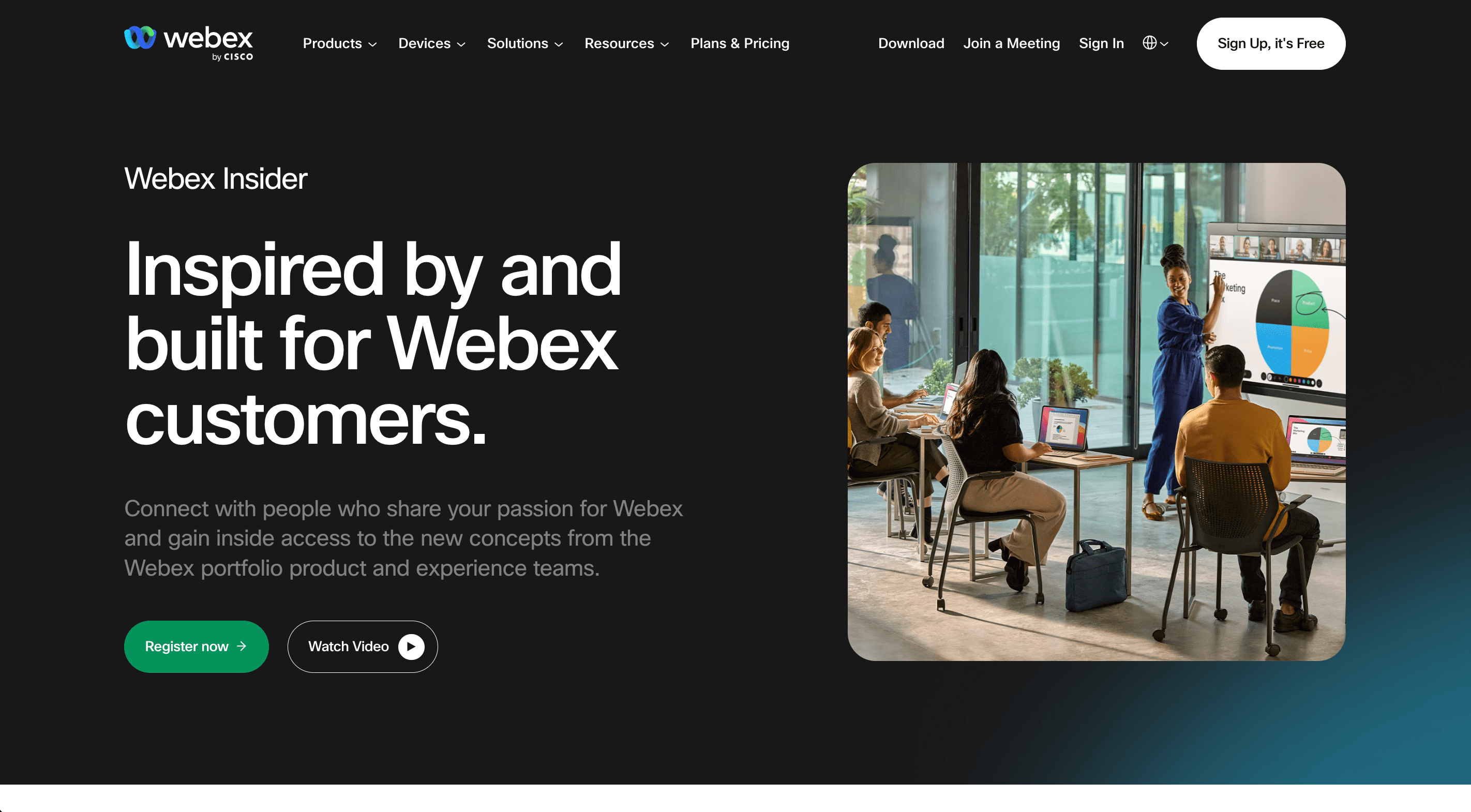Expand chevron next to the globe icon

(x=1164, y=44)
